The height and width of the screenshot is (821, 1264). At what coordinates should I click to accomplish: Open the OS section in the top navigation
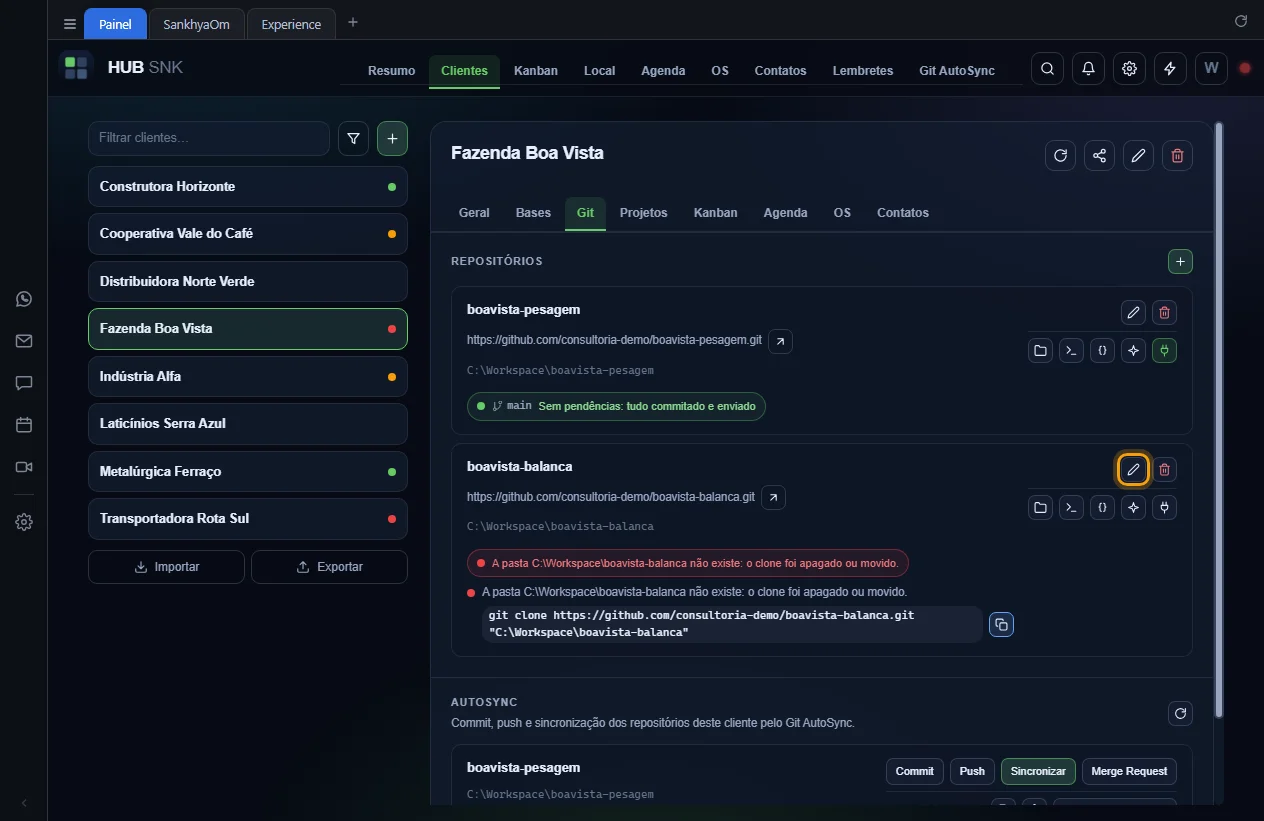pos(720,71)
